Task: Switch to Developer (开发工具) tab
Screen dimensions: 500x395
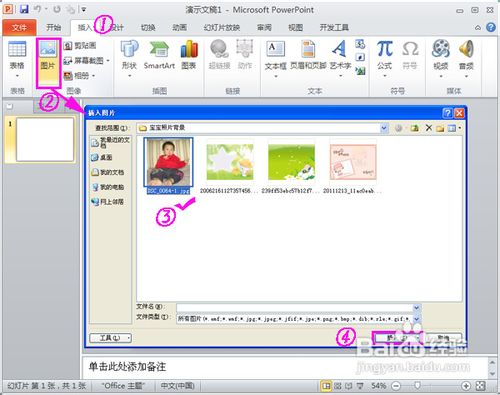Action: pyautogui.click(x=334, y=28)
